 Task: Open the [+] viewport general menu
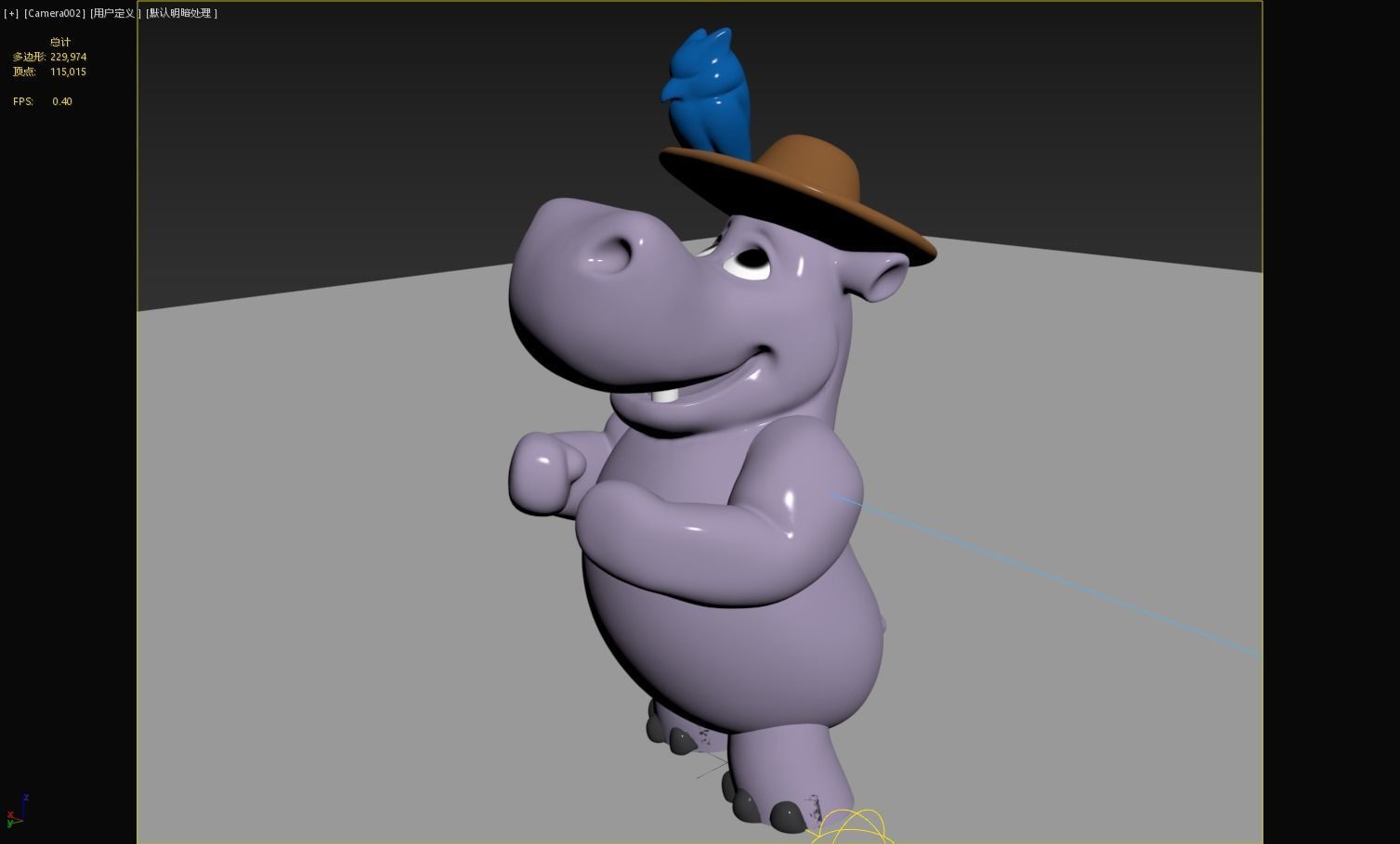click(11, 13)
